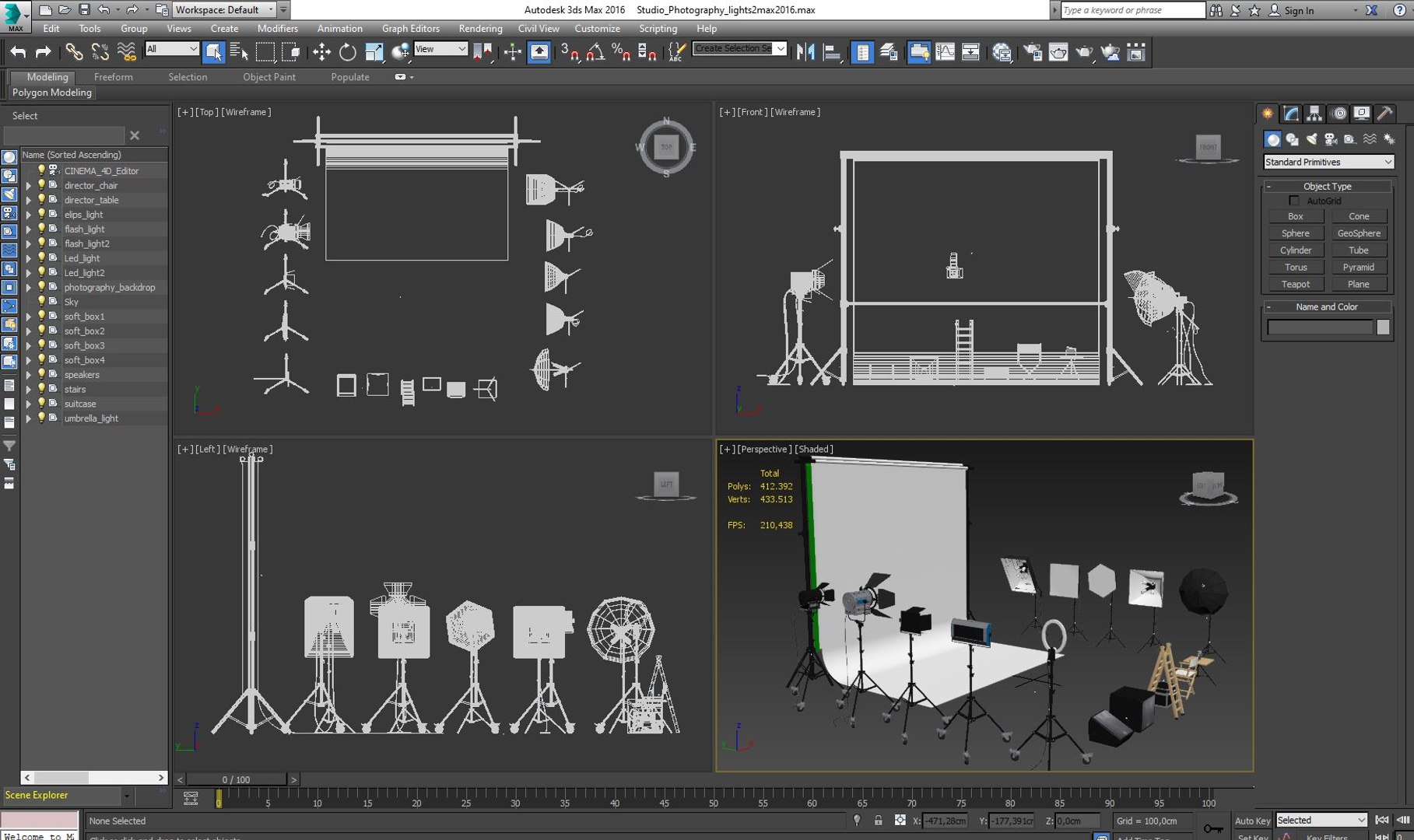Click the GeoSphere primitive button
The height and width of the screenshot is (840, 1414).
click(1358, 233)
